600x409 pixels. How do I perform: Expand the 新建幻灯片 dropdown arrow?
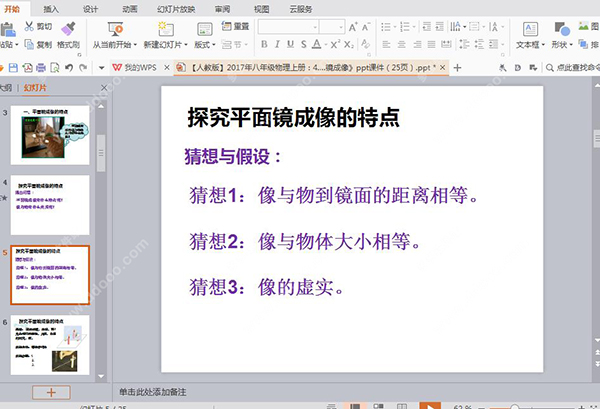pos(186,45)
